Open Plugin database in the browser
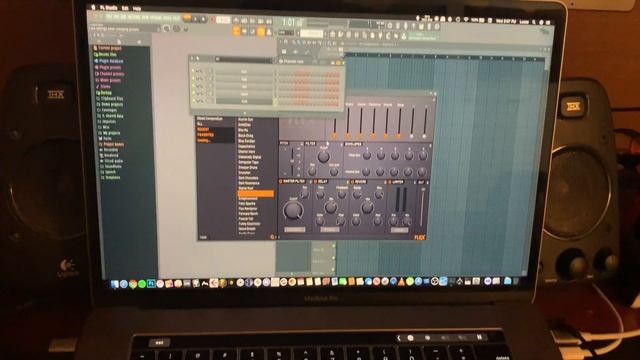Image resolution: width=640 pixels, height=360 pixels. coord(109,61)
